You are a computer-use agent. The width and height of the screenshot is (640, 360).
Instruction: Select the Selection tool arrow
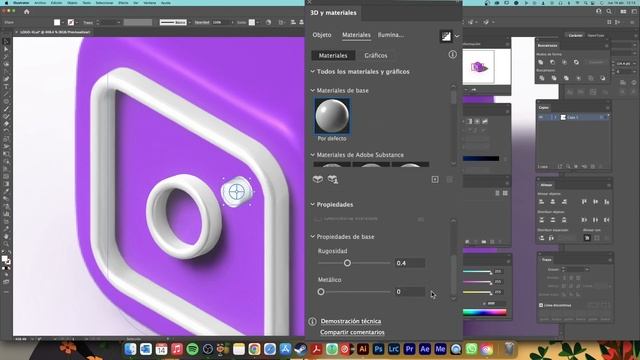[x=6, y=42]
